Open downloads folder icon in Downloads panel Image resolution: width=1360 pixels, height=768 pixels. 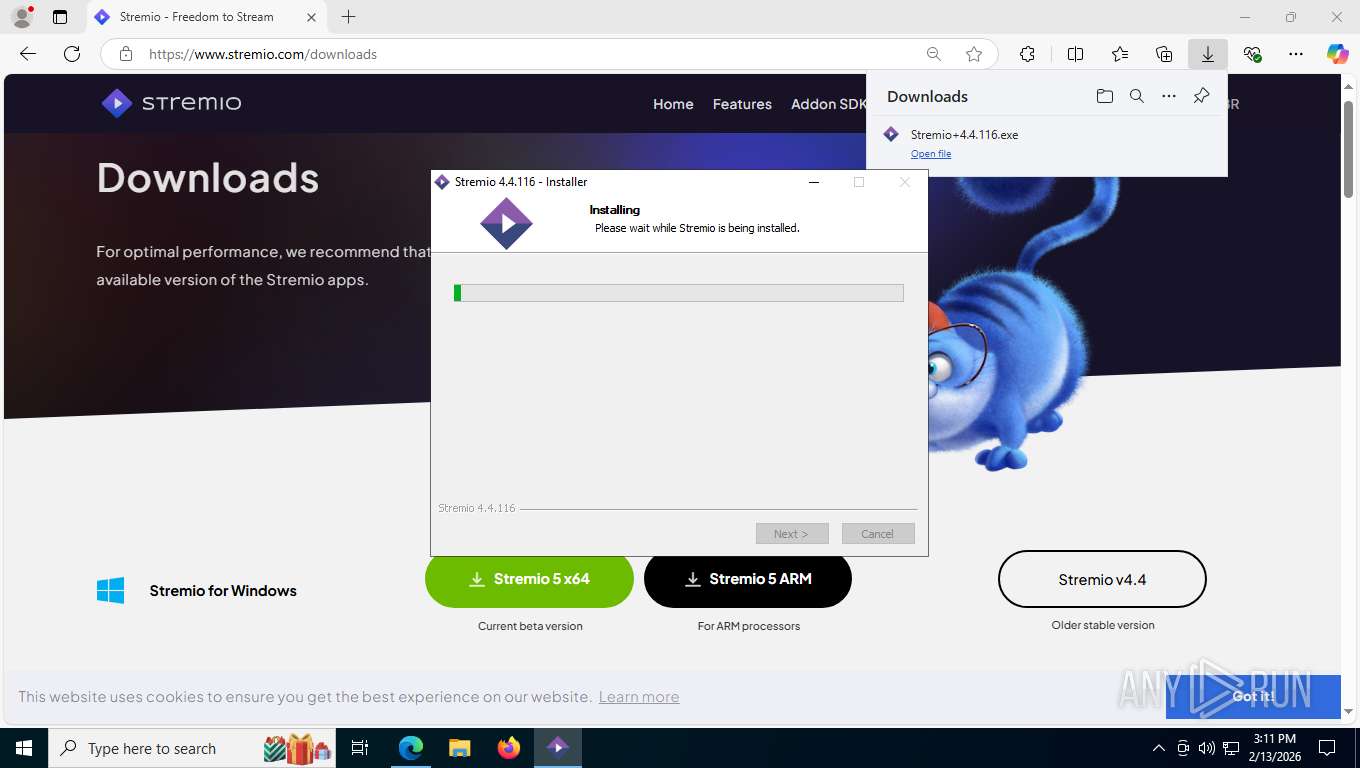1104,96
